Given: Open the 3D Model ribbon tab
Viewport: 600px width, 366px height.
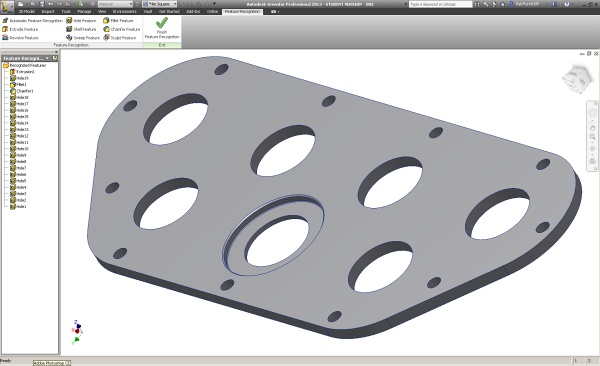Looking at the screenshot, I should pyautogui.click(x=26, y=11).
